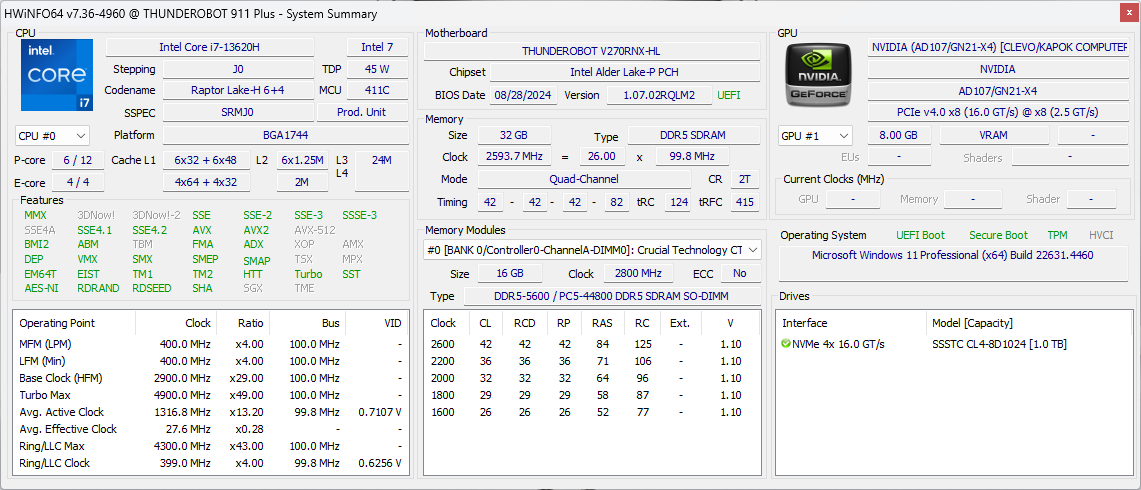Click the Windows 11 Professional OS field
This screenshot has height=490, width=1141.
pyautogui.click(x=951, y=255)
